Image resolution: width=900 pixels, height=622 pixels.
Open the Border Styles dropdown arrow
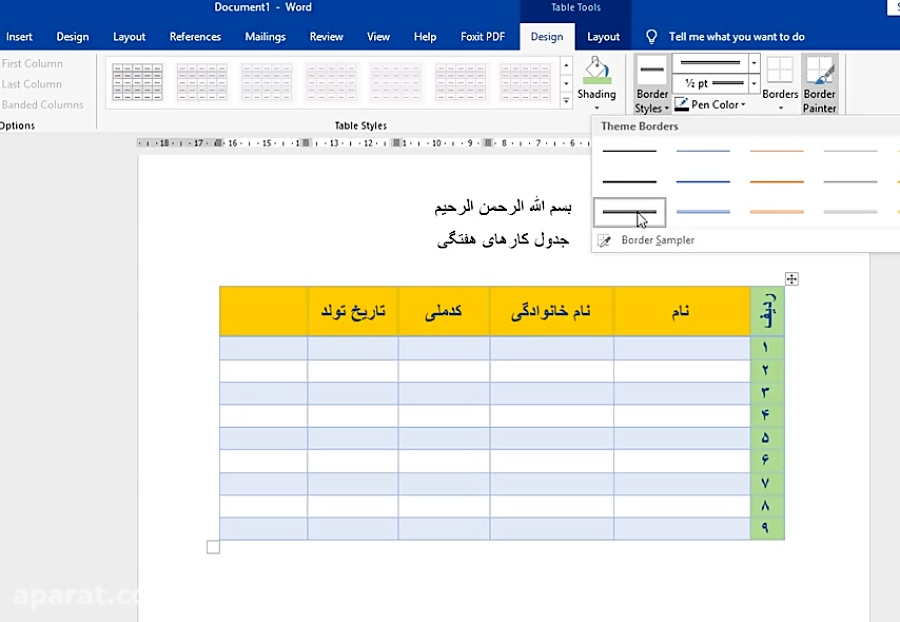(x=666, y=108)
